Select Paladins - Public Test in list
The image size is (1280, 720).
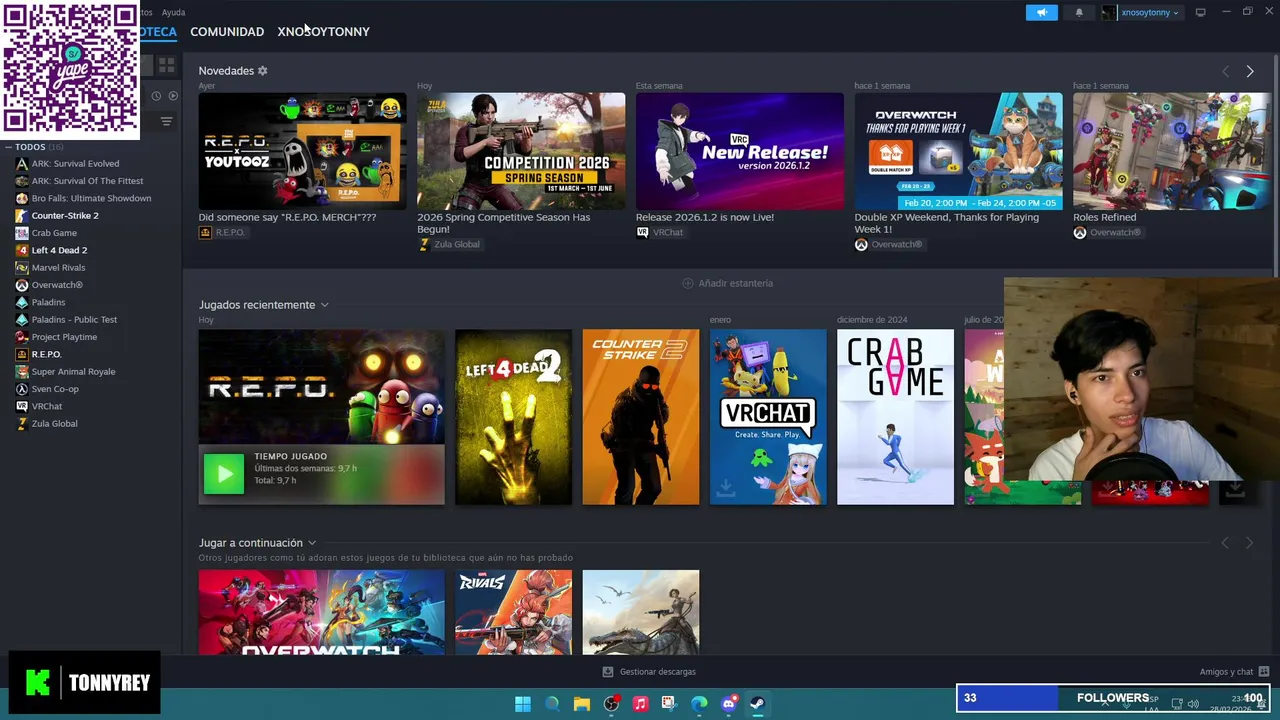[x=74, y=319]
